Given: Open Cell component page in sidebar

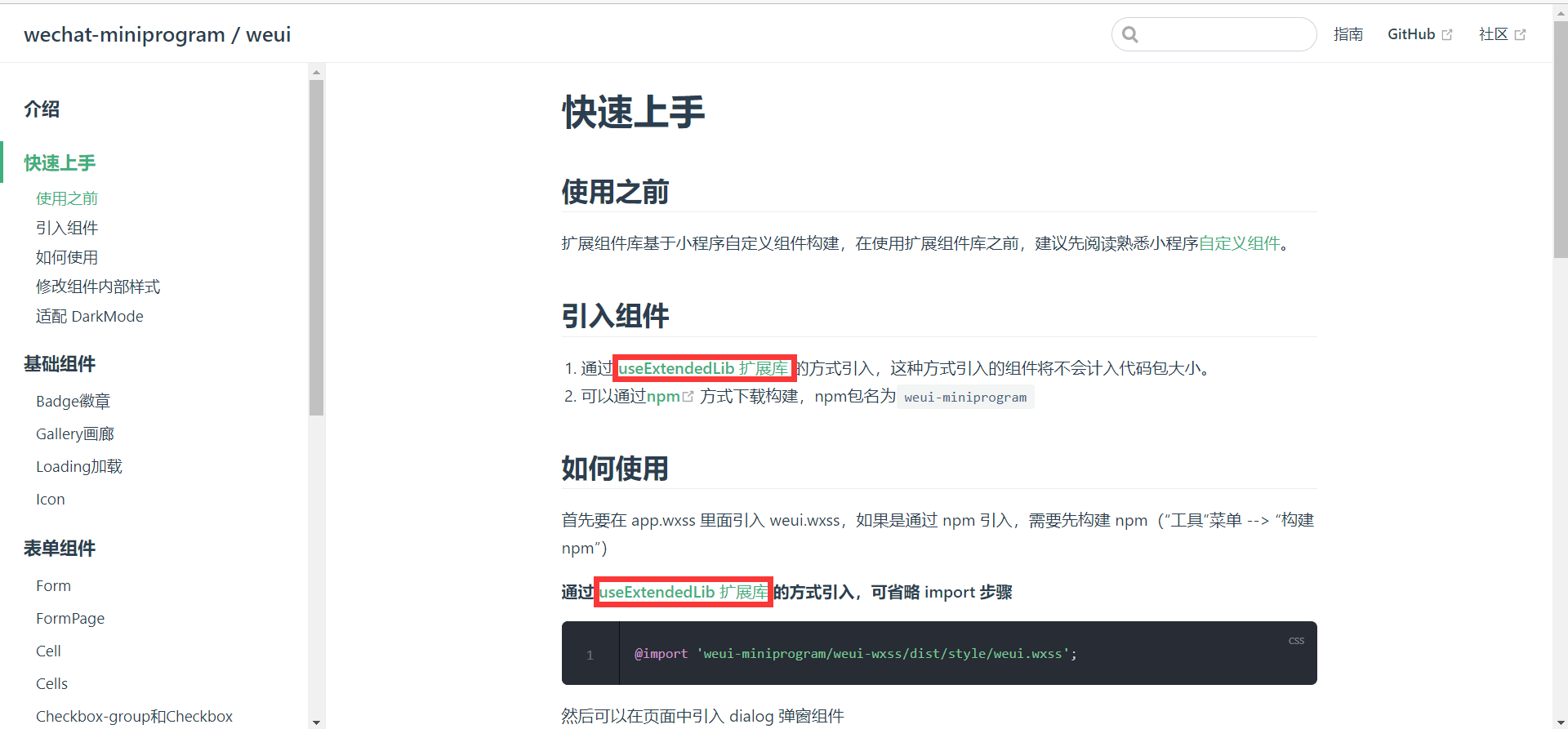Looking at the screenshot, I should point(48,651).
